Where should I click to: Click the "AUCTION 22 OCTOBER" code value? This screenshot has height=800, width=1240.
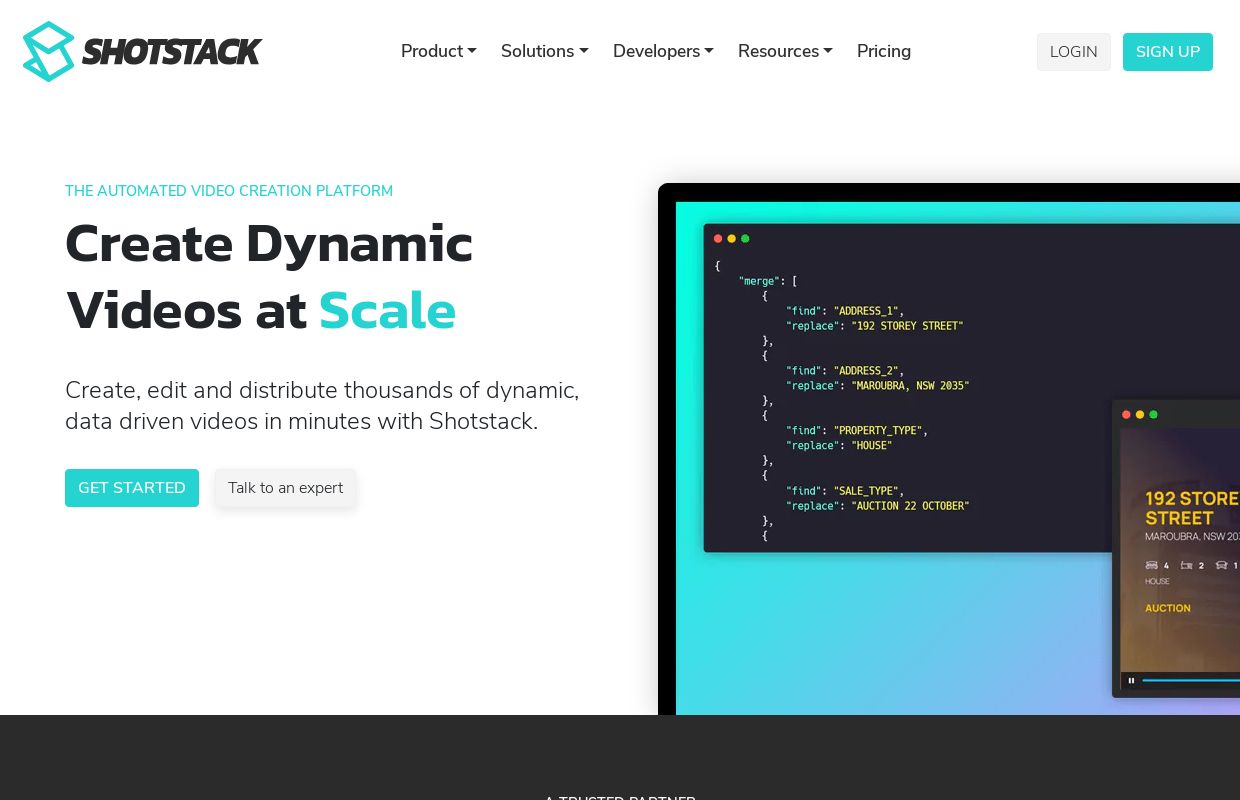point(910,506)
